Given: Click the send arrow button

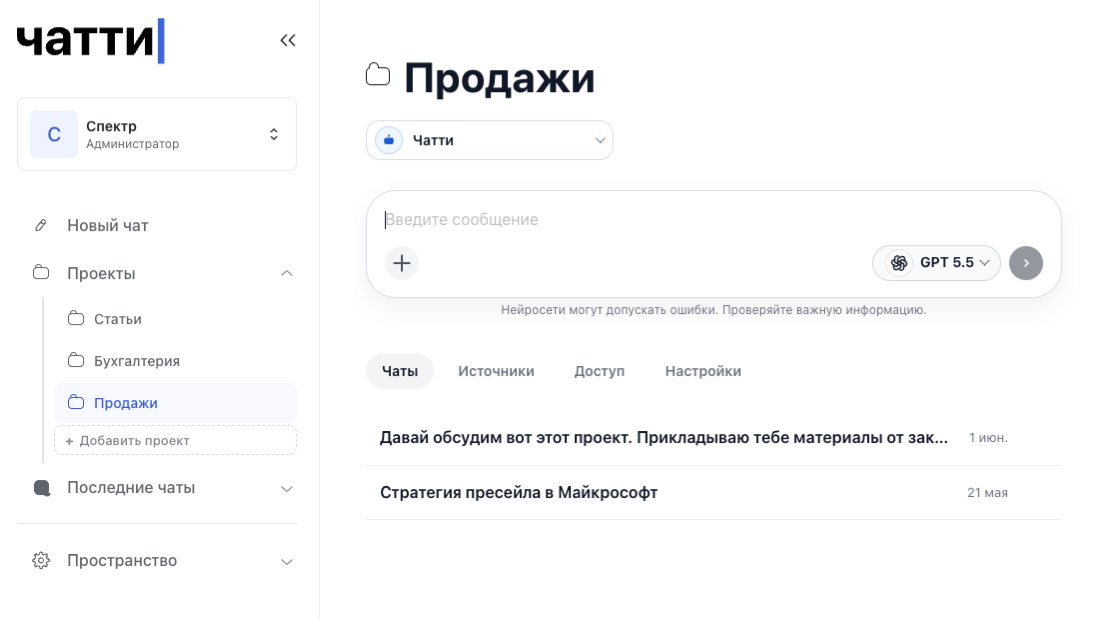Looking at the screenshot, I should coord(1026,263).
